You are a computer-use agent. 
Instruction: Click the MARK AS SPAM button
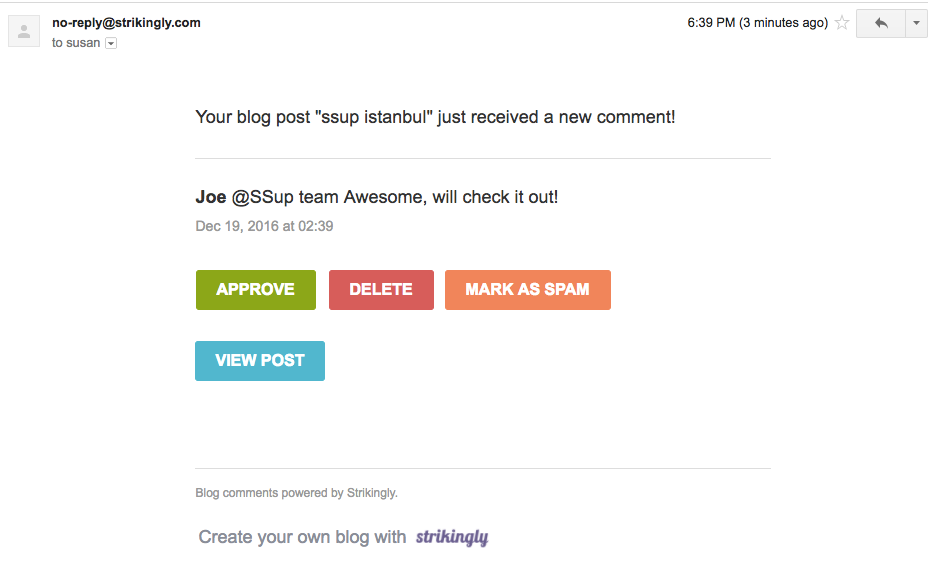[527, 290]
